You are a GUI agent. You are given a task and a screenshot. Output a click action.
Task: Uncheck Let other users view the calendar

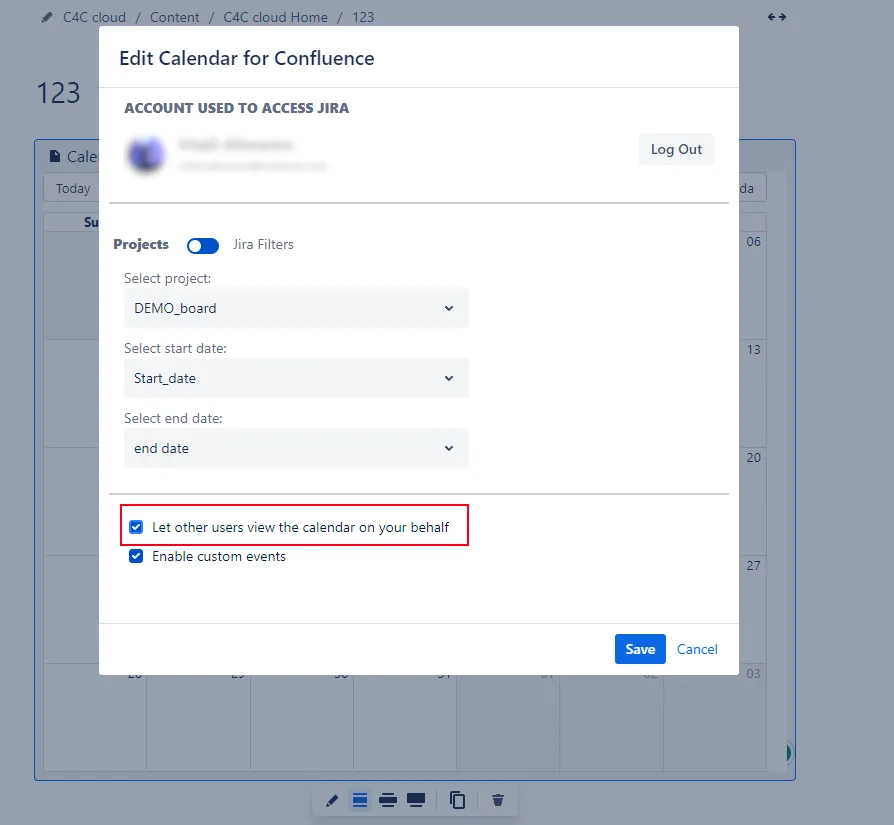[136, 527]
